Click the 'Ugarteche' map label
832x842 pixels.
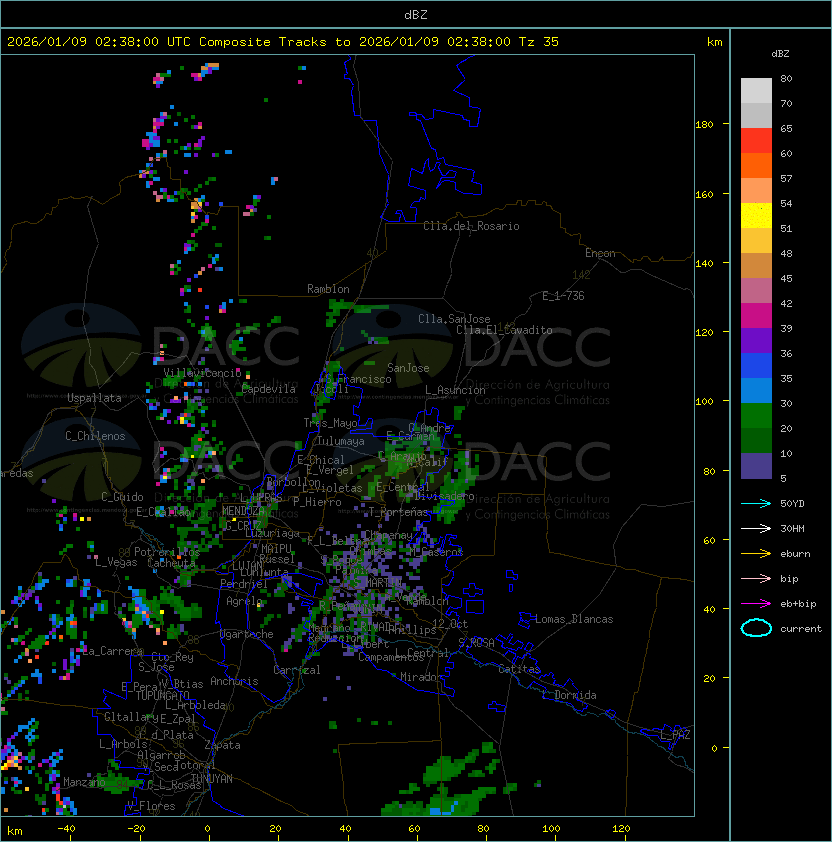tap(247, 634)
